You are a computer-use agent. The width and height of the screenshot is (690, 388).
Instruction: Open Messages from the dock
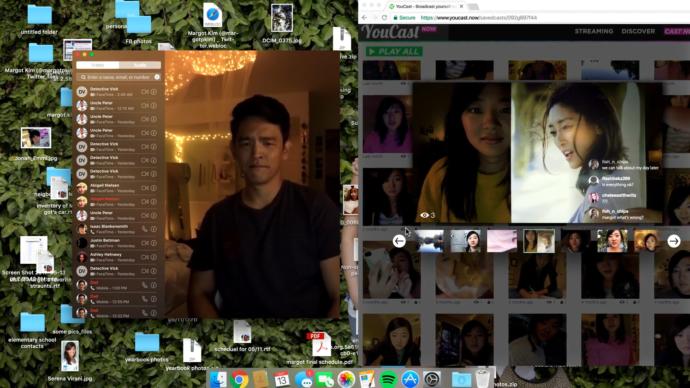click(304, 379)
